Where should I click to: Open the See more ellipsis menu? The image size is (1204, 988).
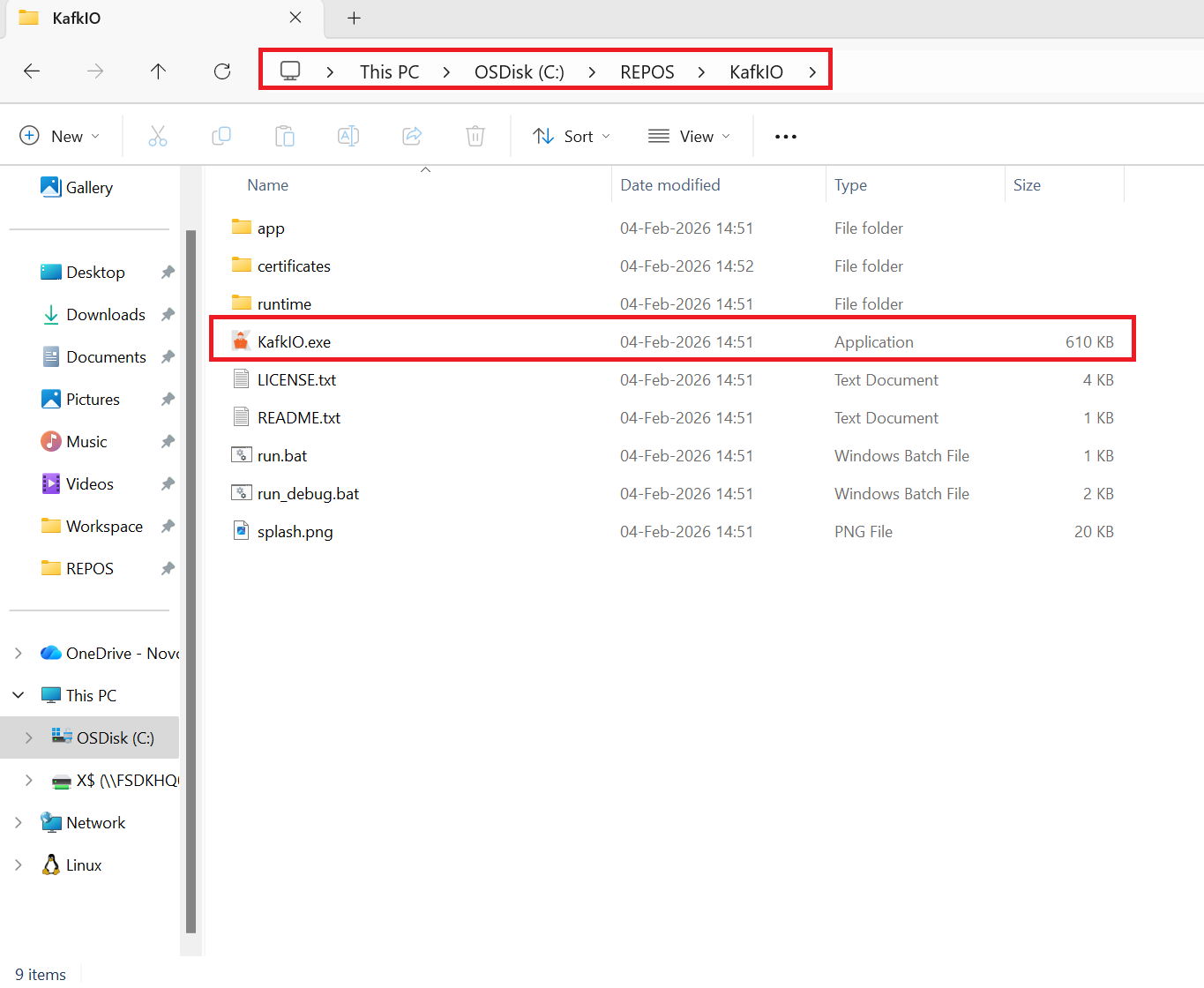786,137
